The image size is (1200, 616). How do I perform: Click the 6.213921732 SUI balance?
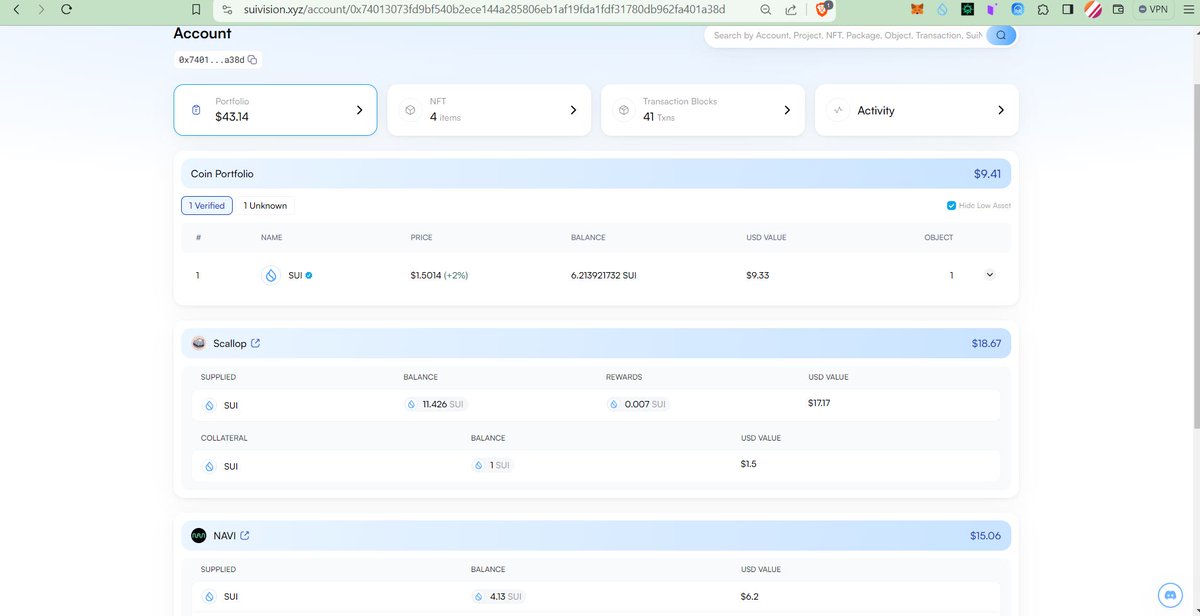(604, 275)
